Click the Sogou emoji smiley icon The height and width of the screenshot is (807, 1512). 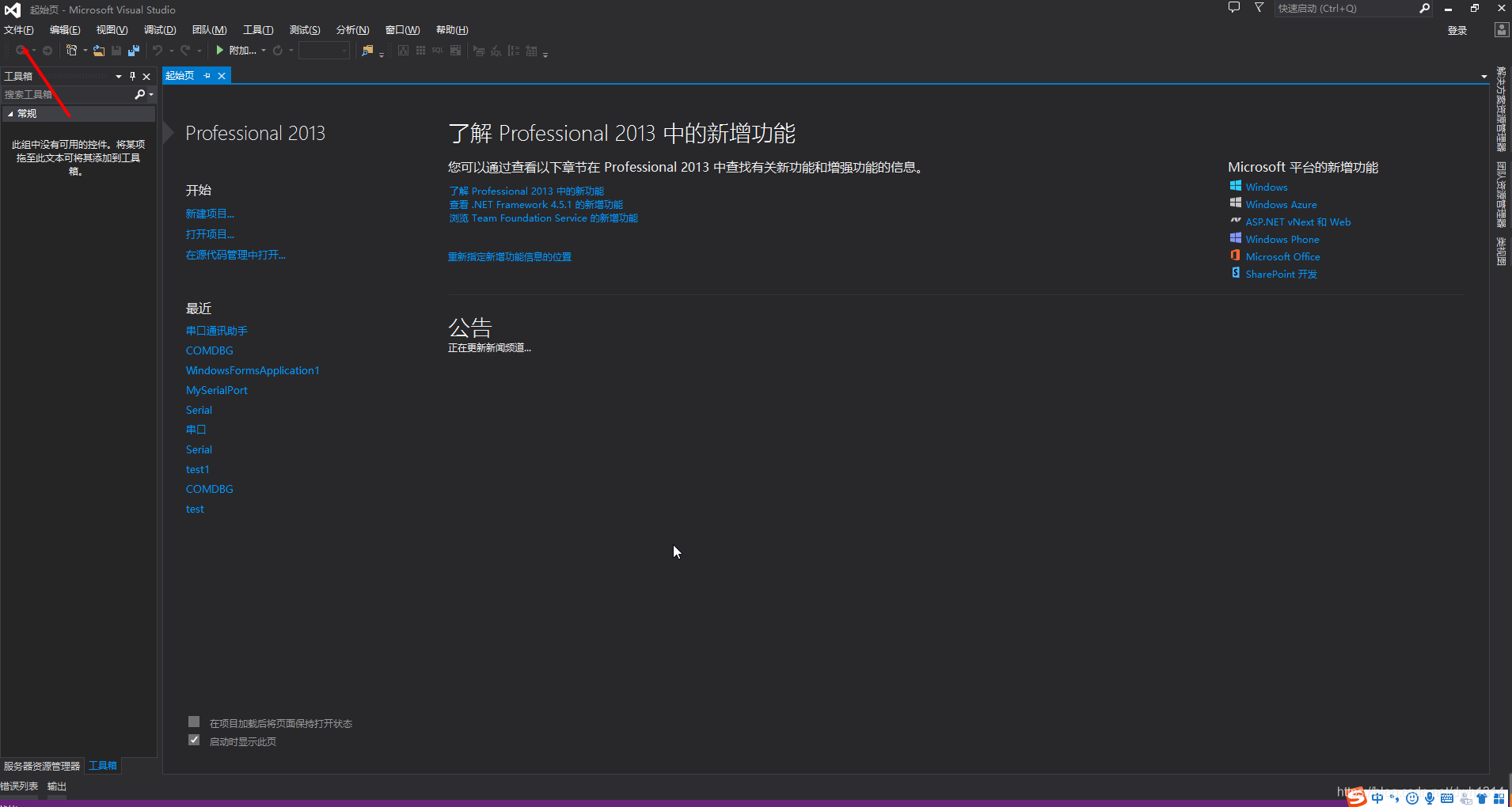1412,798
